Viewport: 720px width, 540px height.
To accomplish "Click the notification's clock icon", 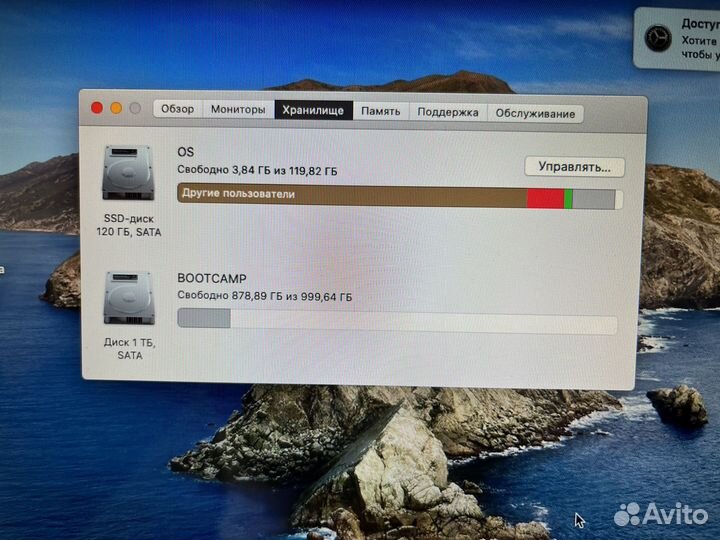I will 658,38.
